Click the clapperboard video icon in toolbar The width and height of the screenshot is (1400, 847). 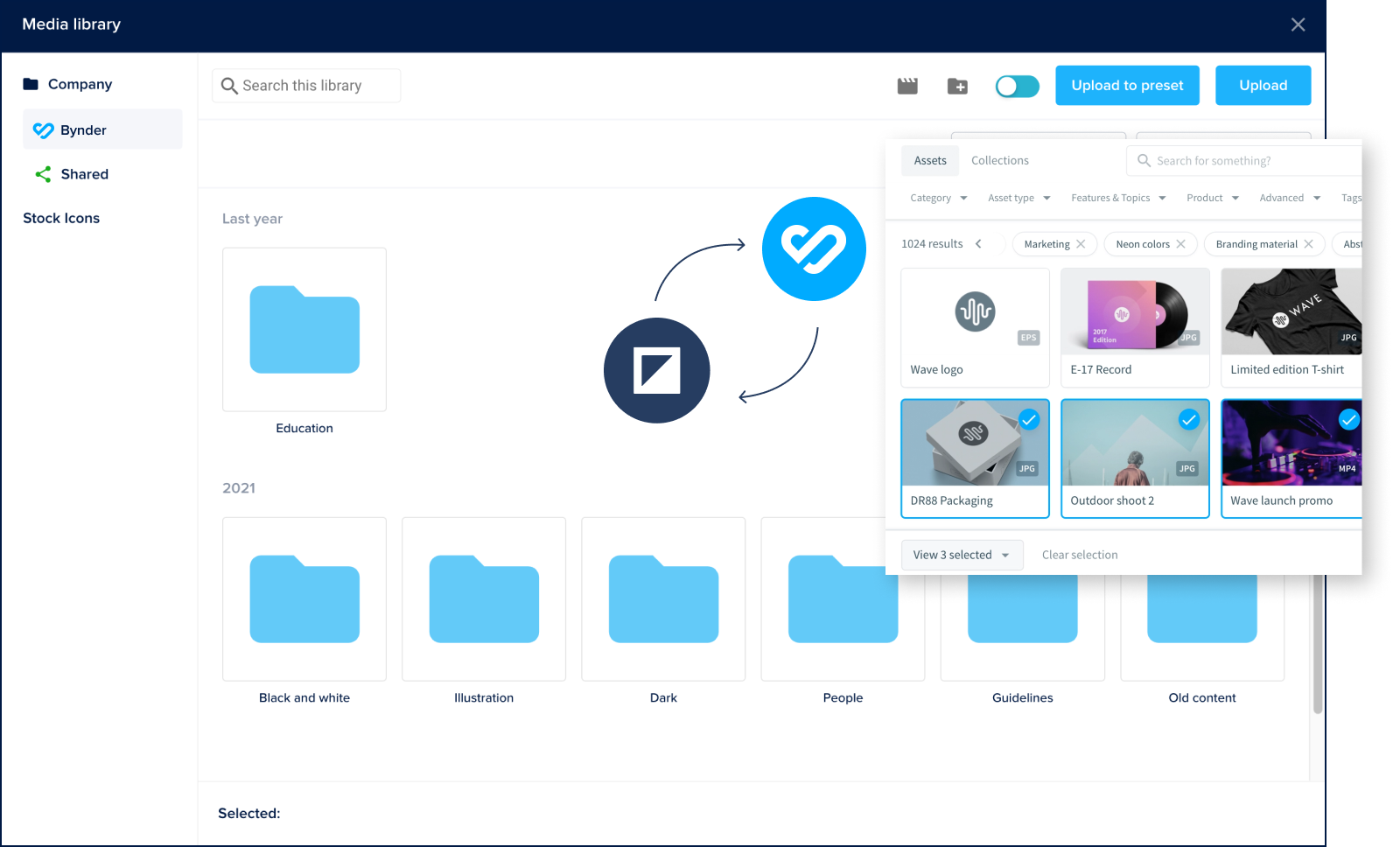907,86
